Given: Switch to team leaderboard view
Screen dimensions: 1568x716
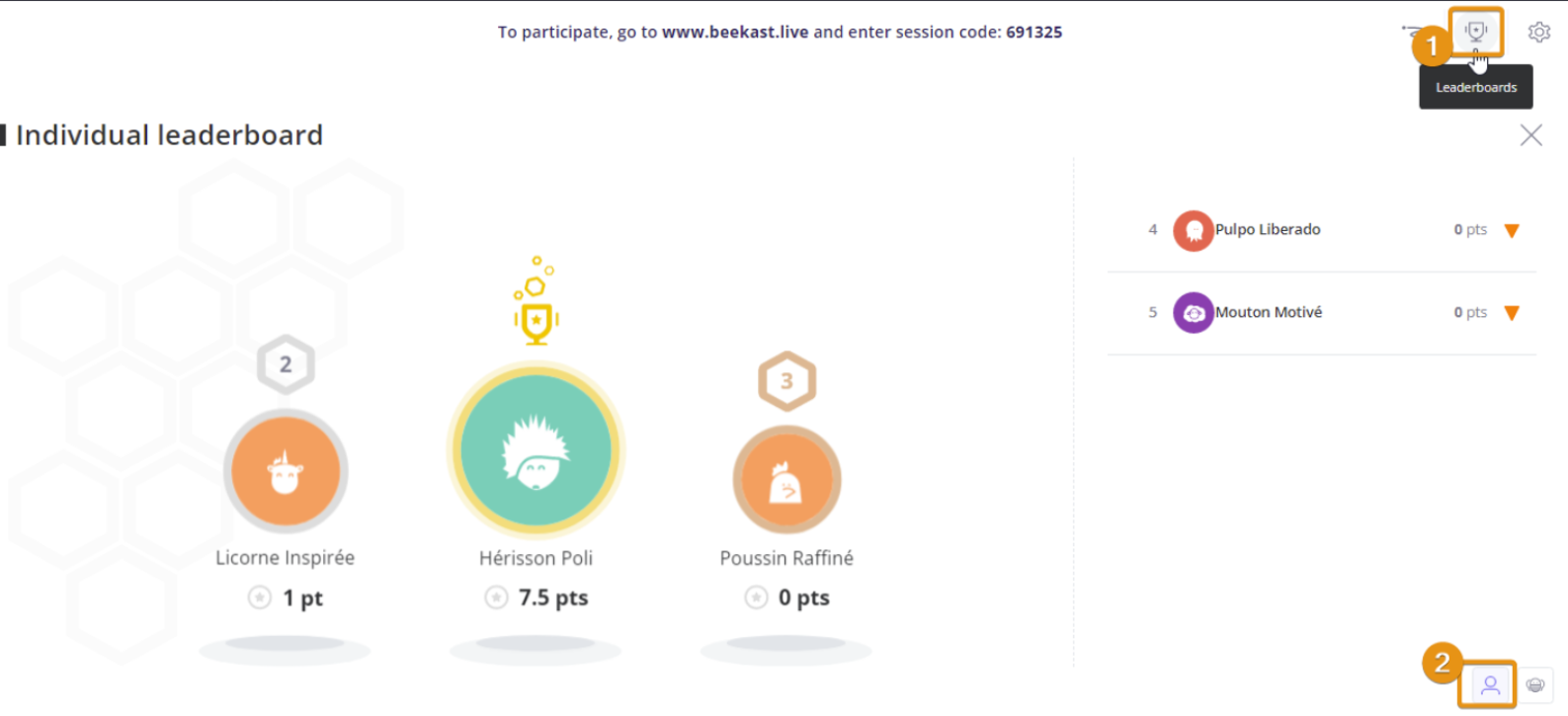Looking at the screenshot, I should 1534,684.
